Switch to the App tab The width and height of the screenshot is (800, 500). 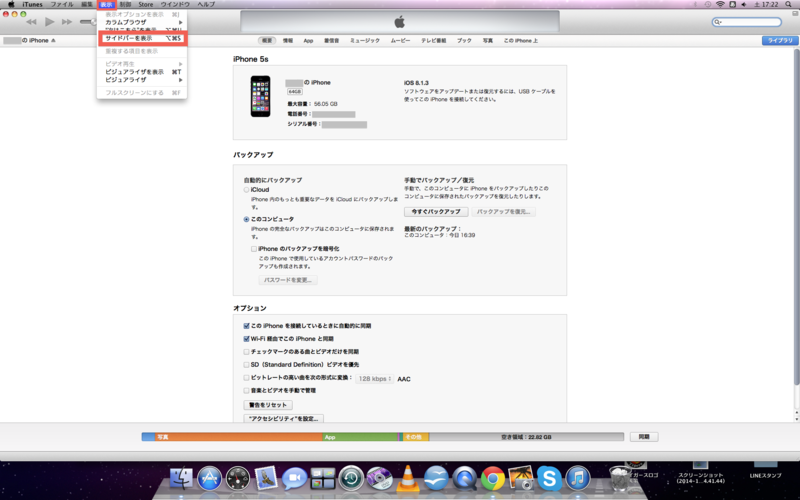pyautogui.click(x=308, y=40)
